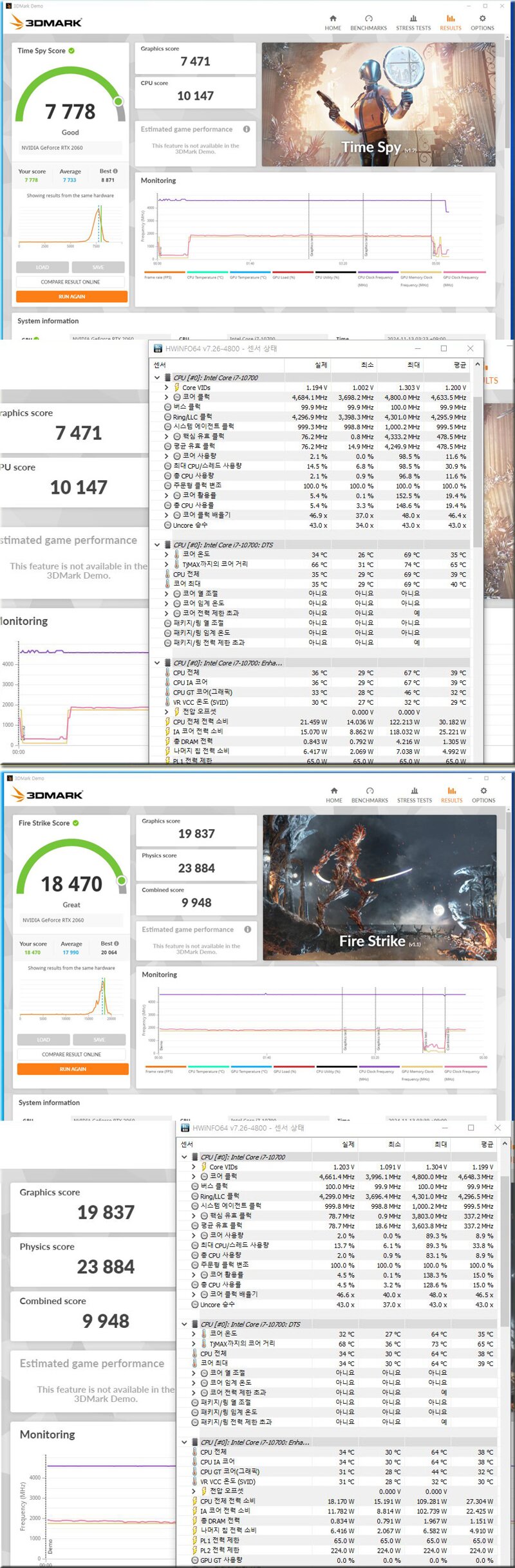
Task: Open STRESS TESTS in the Fire Strike 3DMark window
Action: pyautogui.click(x=415, y=795)
